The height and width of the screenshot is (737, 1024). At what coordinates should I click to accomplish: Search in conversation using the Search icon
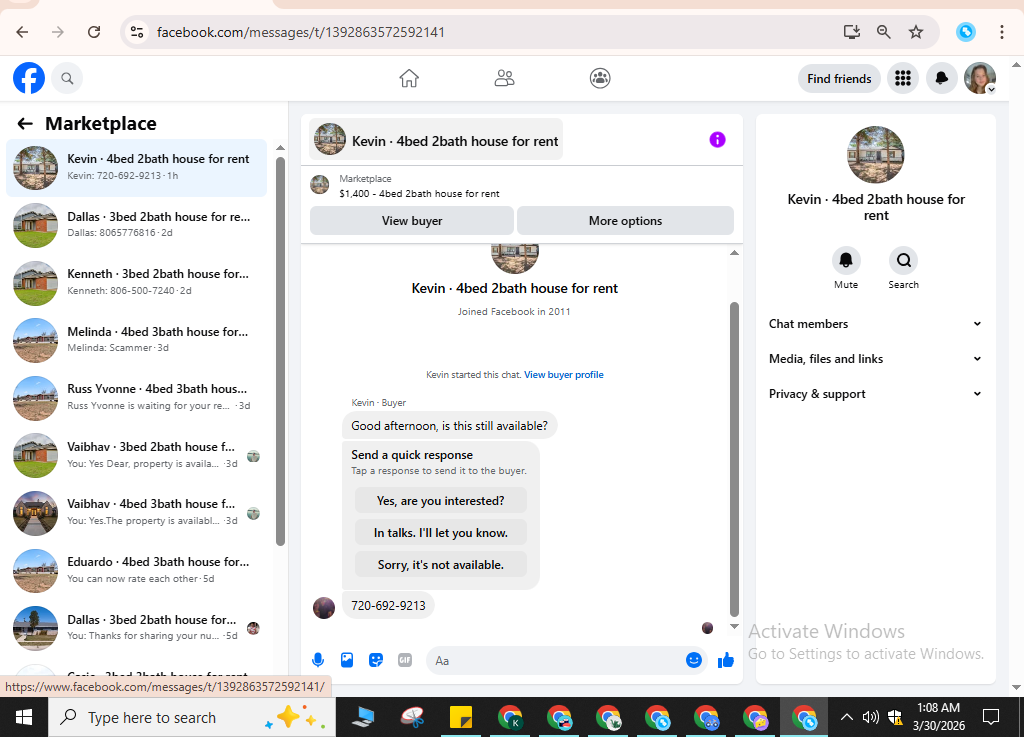point(903,260)
